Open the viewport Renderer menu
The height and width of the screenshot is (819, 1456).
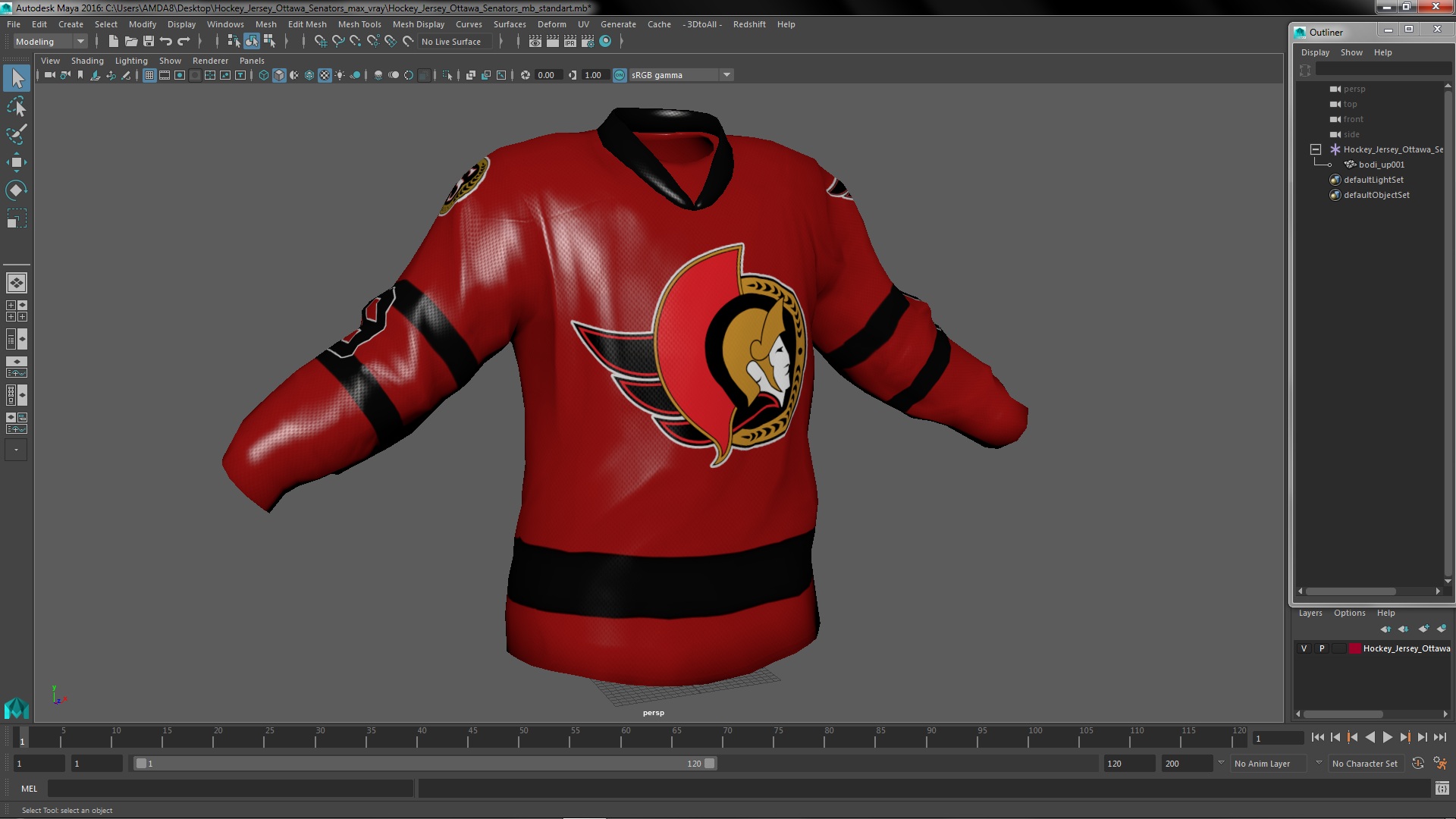pyautogui.click(x=210, y=61)
